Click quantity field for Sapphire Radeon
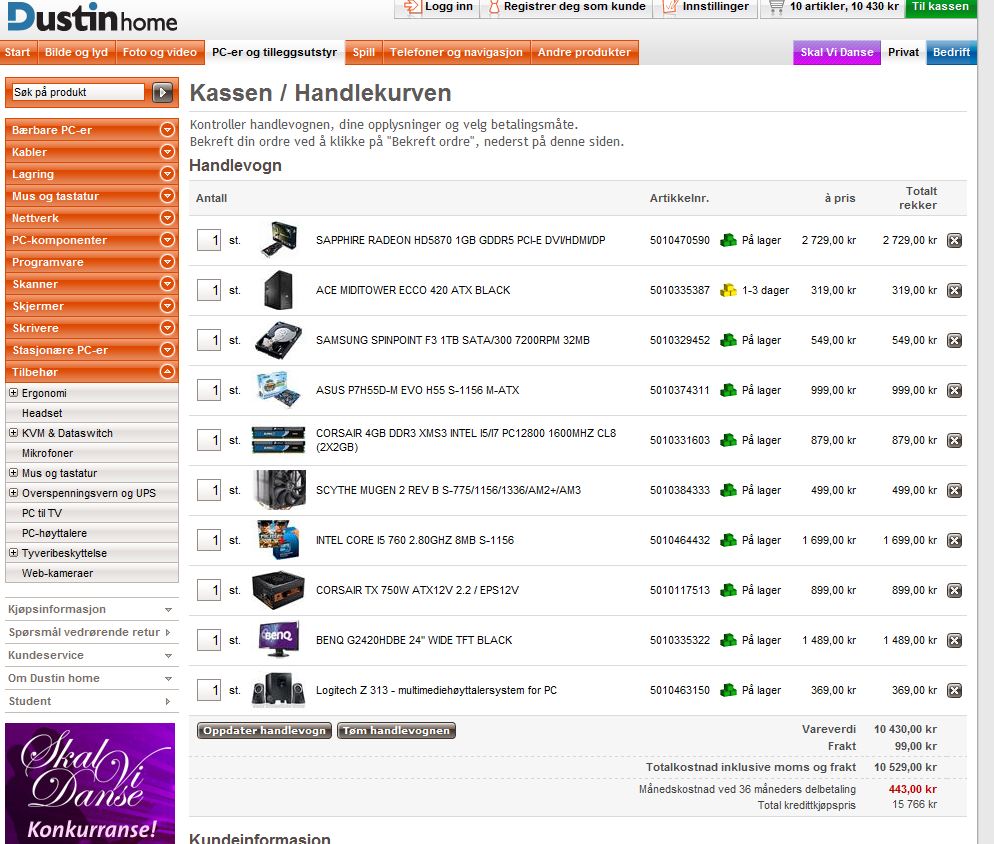Image resolution: width=994 pixels, height=844 pixels. tap(209, 240)
